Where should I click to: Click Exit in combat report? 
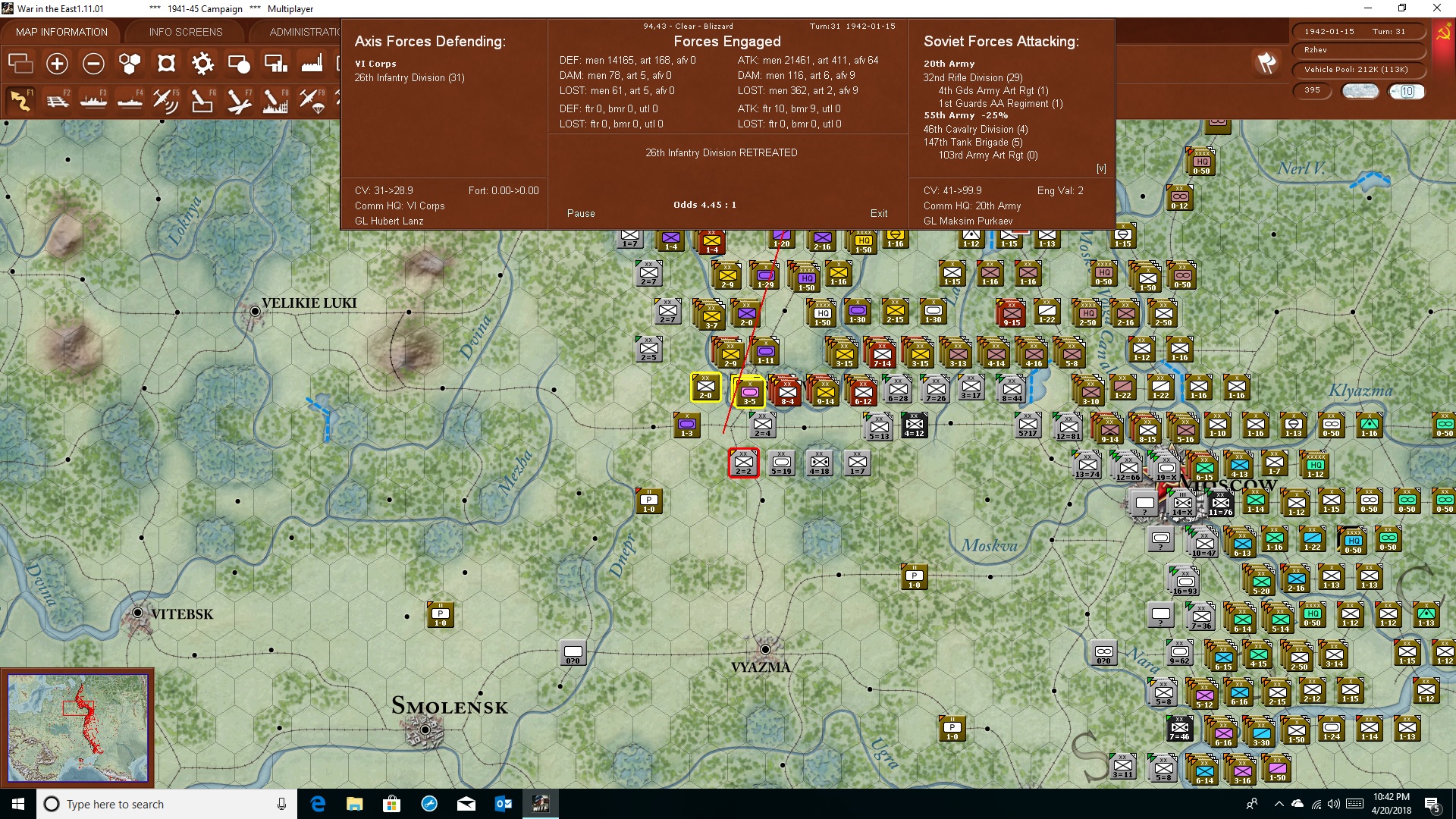[879, 214]
